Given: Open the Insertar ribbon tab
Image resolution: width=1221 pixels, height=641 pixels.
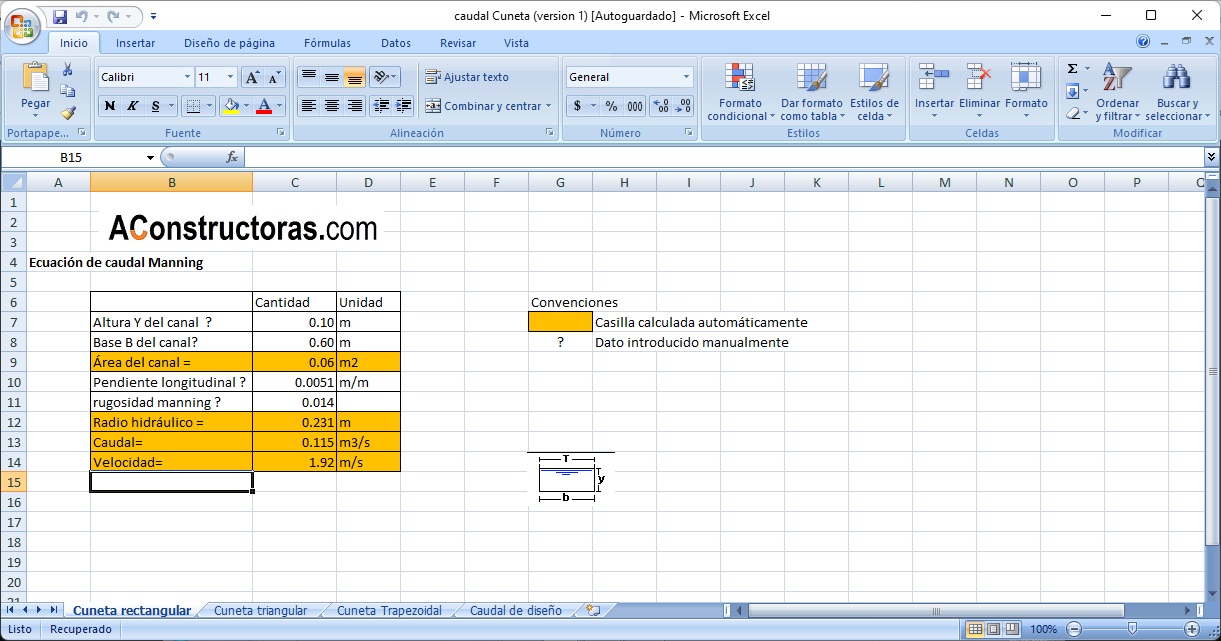Looking at the screenshot, I should [135, 43].
